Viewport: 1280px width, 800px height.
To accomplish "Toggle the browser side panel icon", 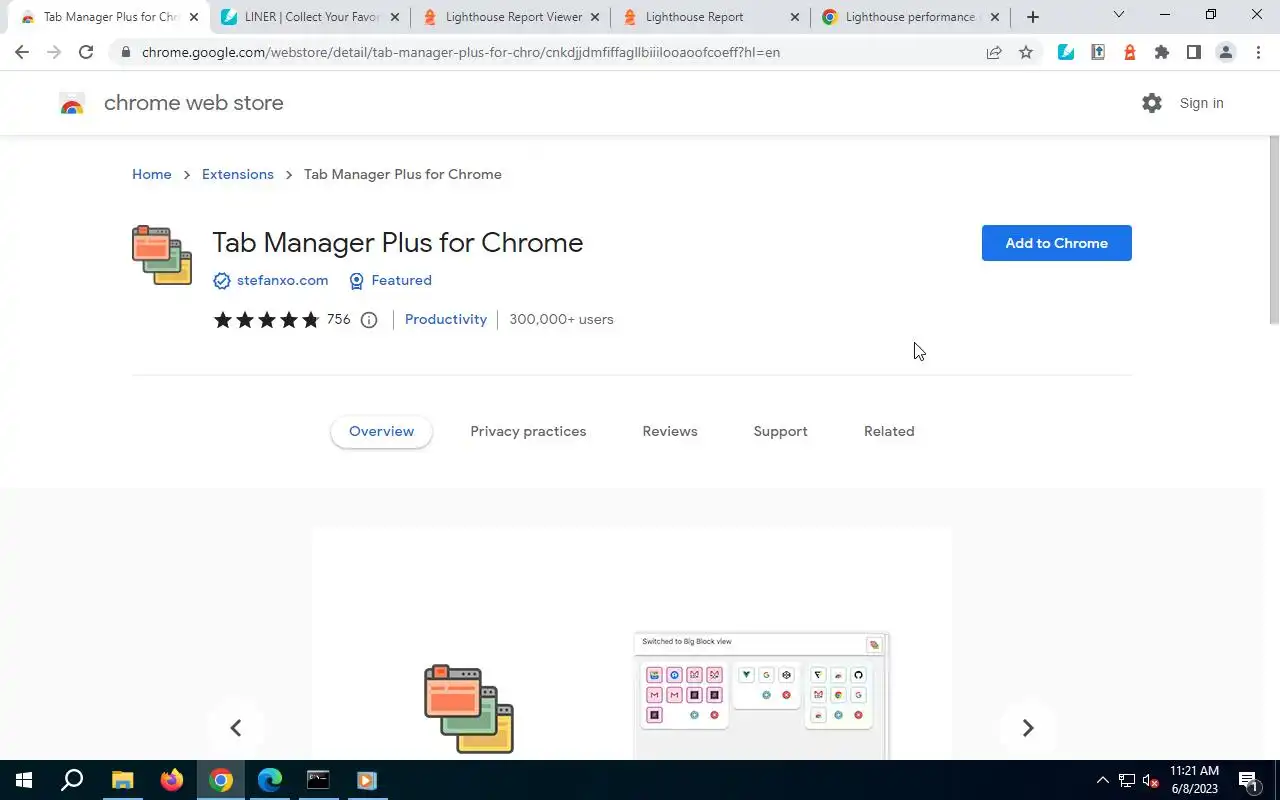I will tap(1194, 52).
